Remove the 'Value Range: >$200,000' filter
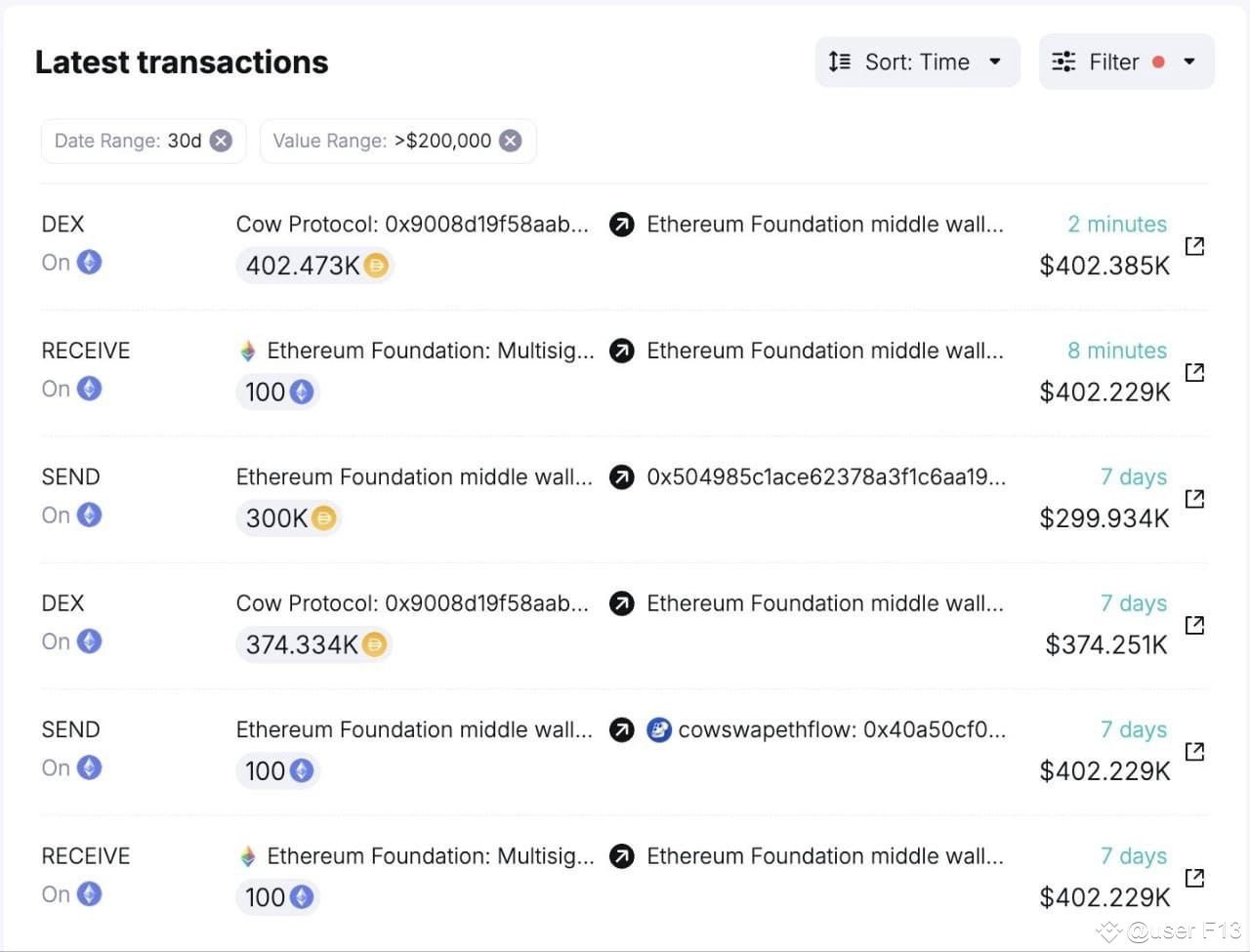Image resolution: width=1250 pixels, height=952 pixels. click(x=510, y=141)
